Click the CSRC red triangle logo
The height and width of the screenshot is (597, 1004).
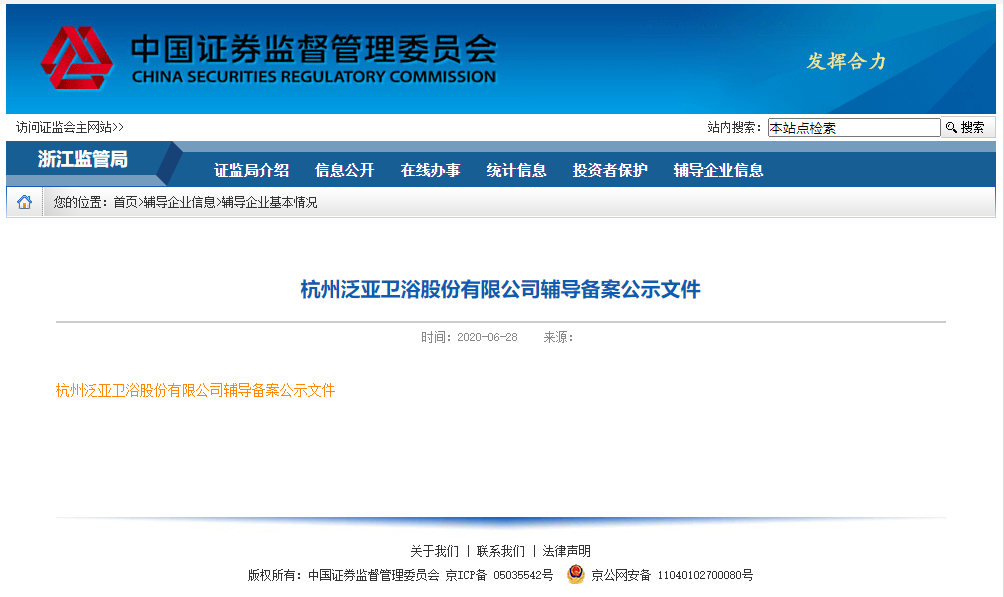(77, 58)
